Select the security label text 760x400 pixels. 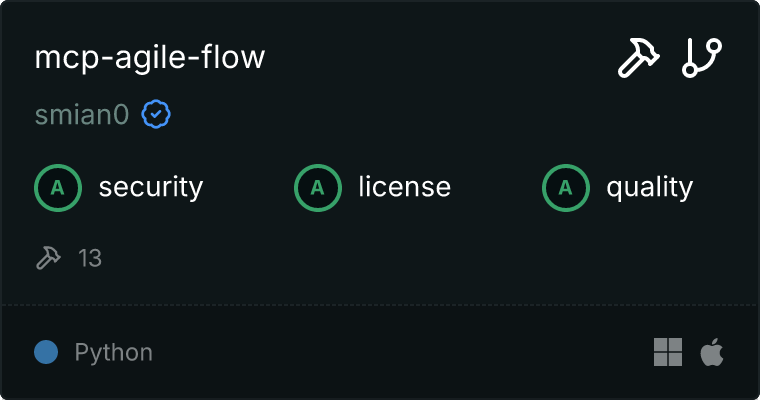pos(151,187)
